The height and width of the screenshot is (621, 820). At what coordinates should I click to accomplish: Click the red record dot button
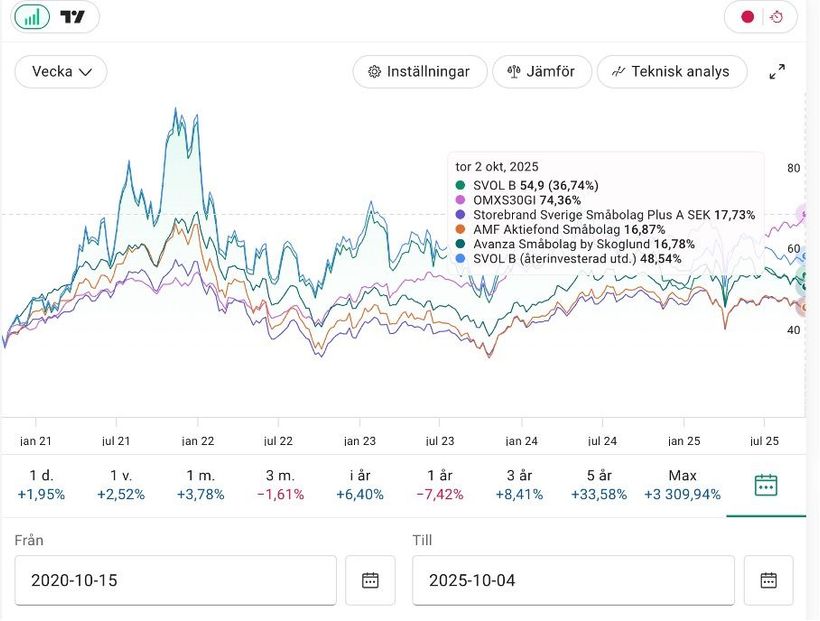coord(746,17)
